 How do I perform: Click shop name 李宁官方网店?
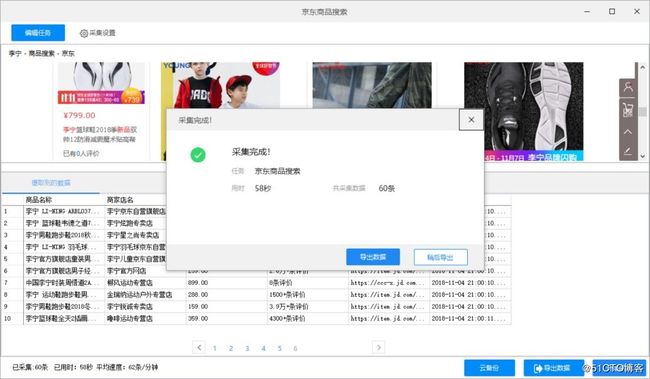[127, 271]
